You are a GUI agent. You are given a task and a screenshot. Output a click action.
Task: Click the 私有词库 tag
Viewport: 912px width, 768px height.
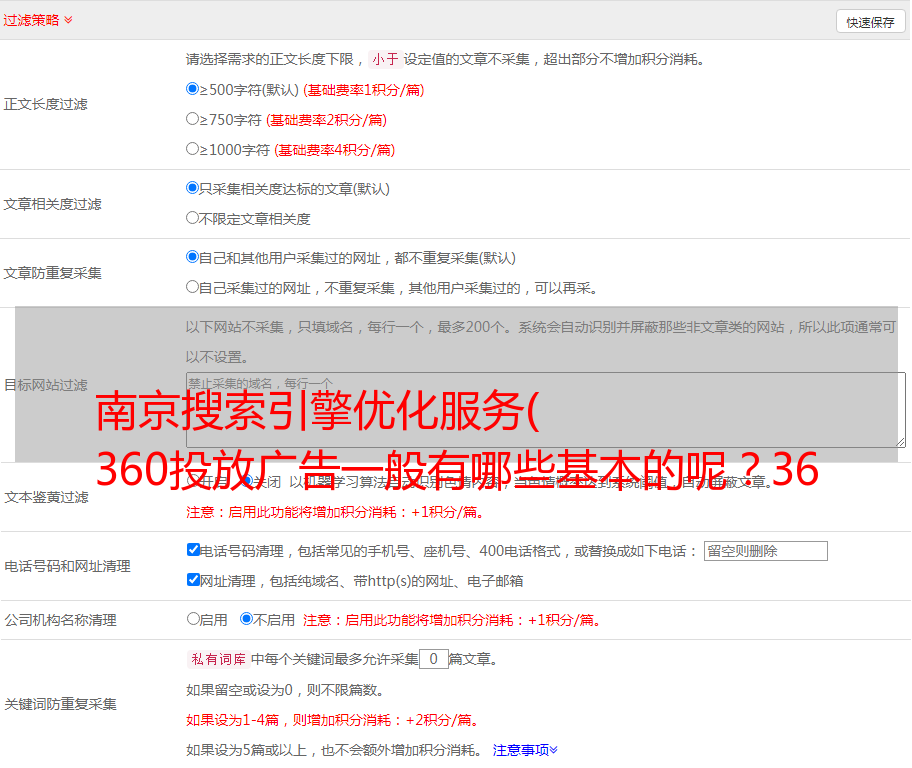219,659
